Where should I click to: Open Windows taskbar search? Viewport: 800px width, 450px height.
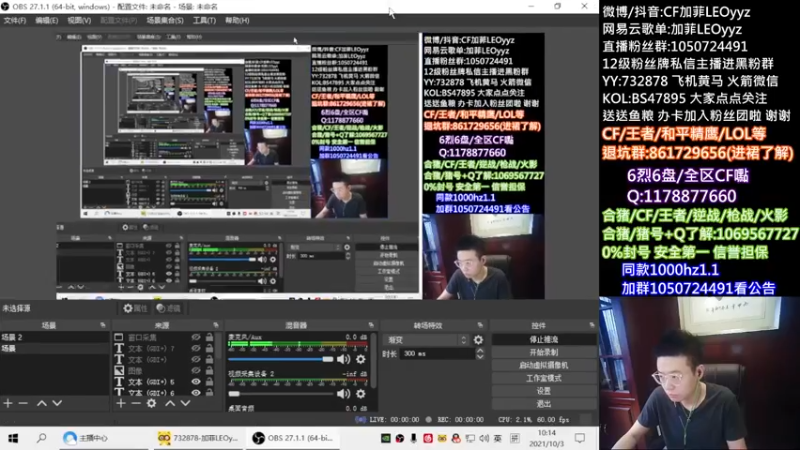[41, 438]
